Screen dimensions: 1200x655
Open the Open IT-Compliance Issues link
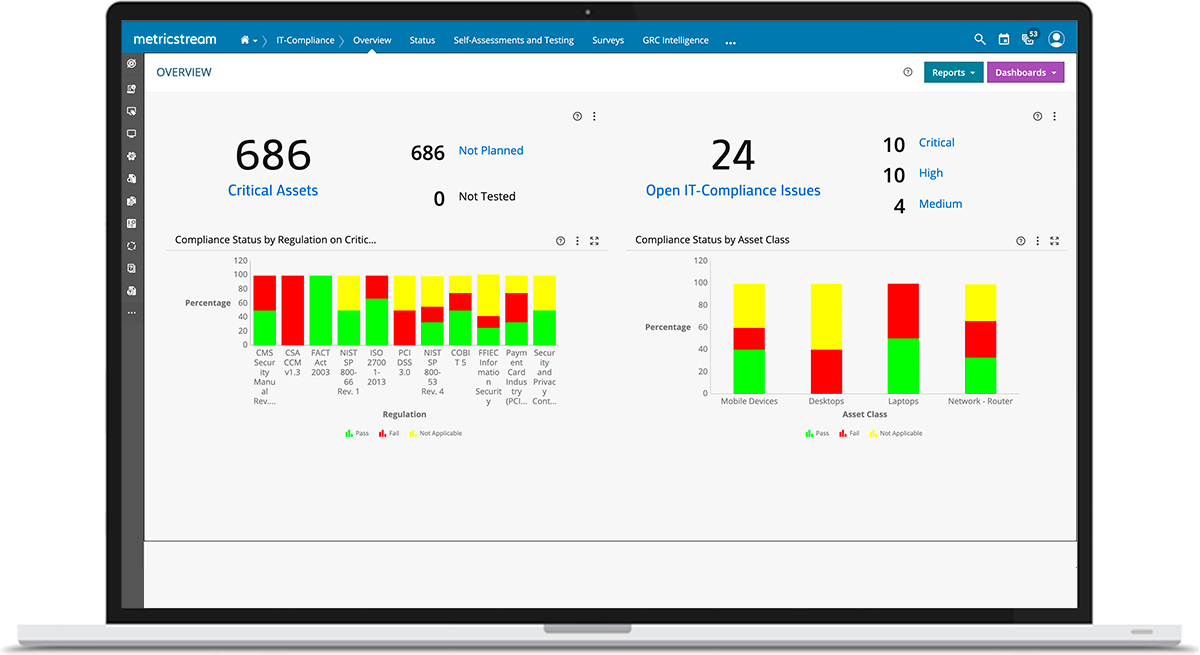point(733,190)
